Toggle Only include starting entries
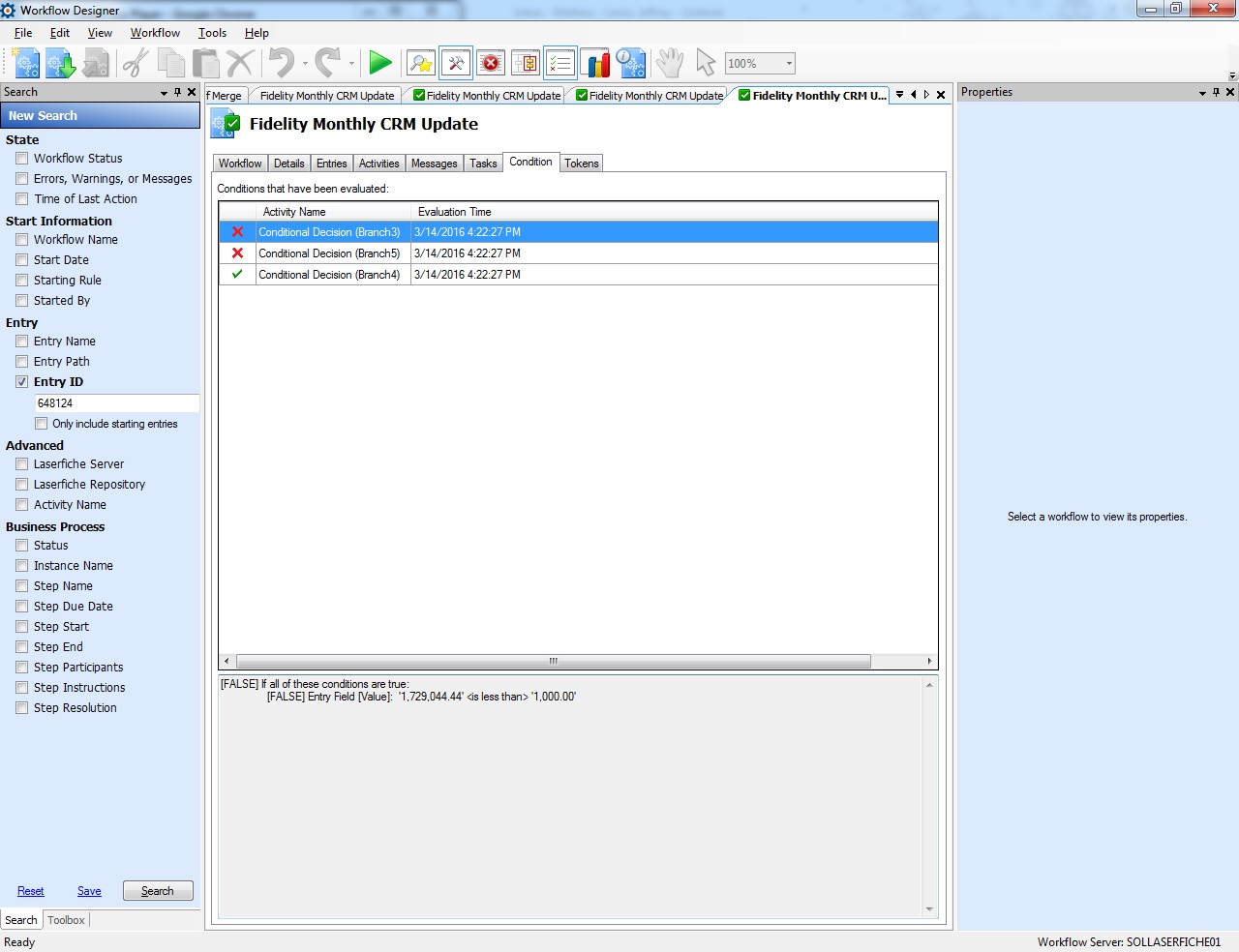 (42, 424)
